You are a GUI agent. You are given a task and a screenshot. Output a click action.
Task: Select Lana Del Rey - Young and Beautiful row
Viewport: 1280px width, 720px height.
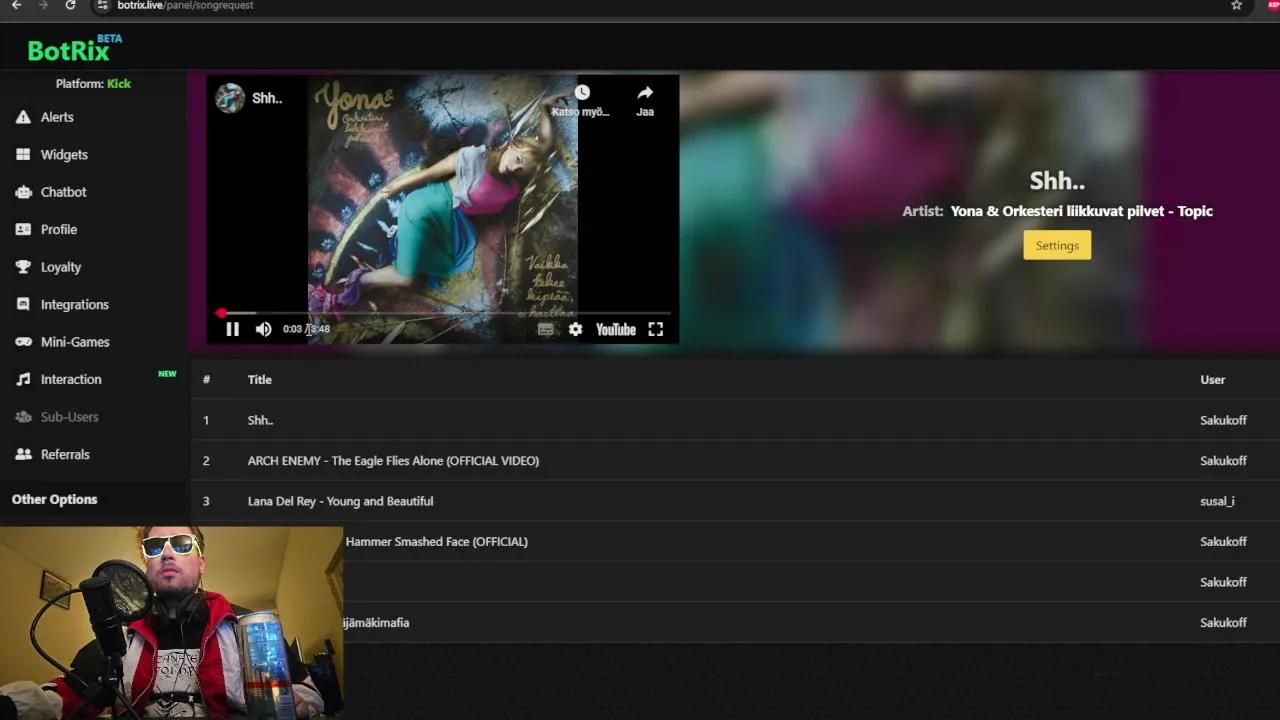pyautogui.click(x=735, y=501)
